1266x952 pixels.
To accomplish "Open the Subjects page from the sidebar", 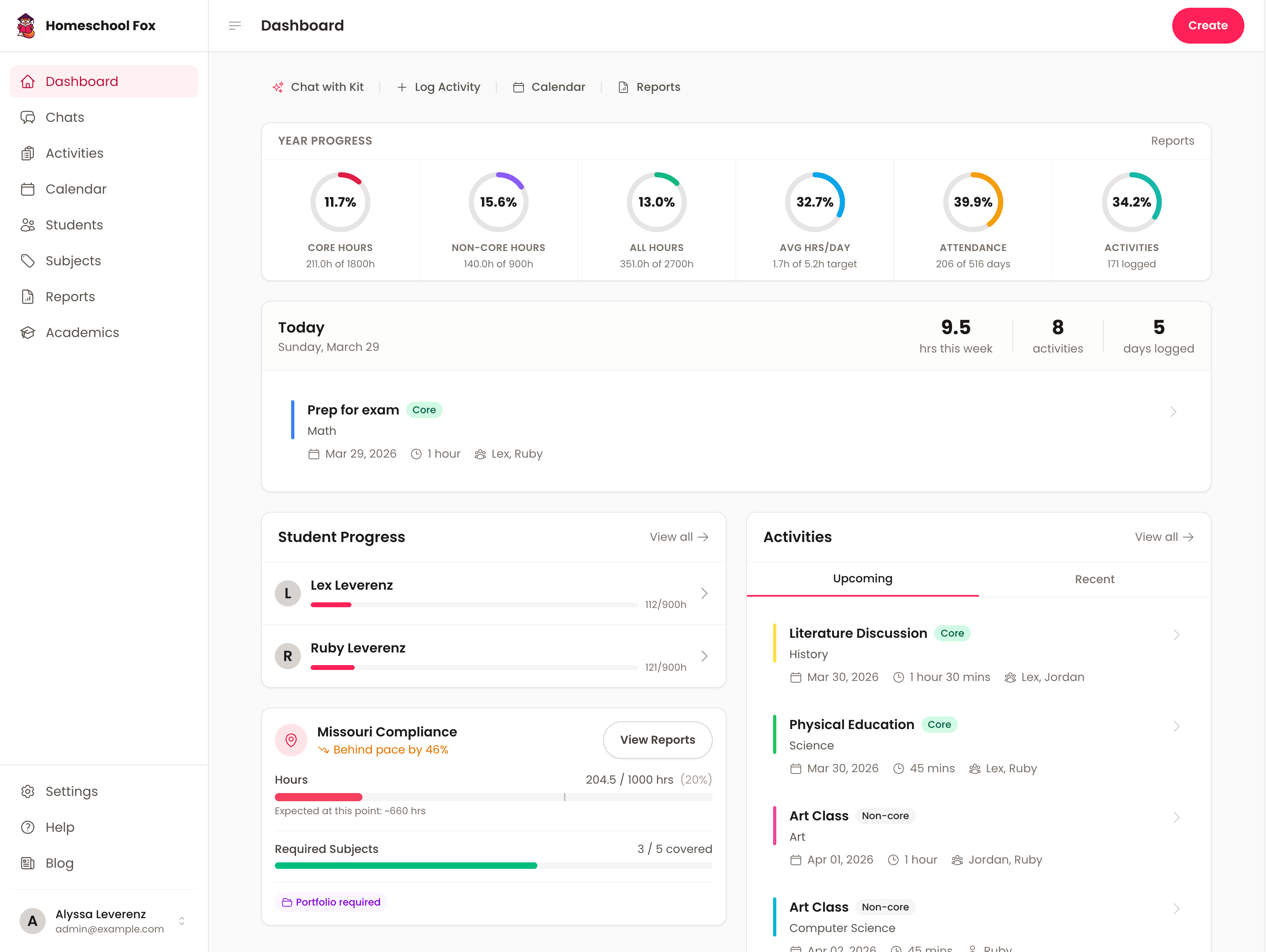I will click(73, 261).
